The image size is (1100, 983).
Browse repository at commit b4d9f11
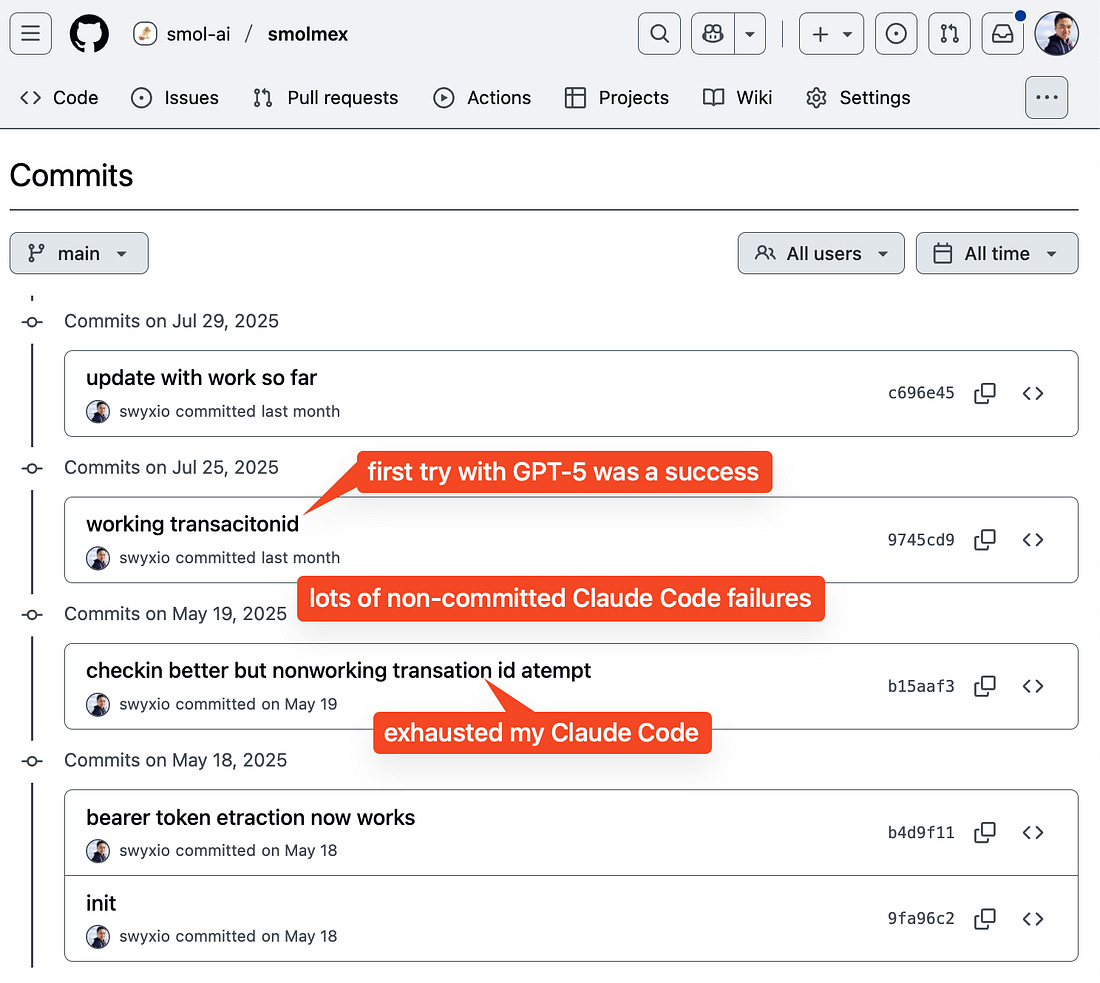(1033, 833)
